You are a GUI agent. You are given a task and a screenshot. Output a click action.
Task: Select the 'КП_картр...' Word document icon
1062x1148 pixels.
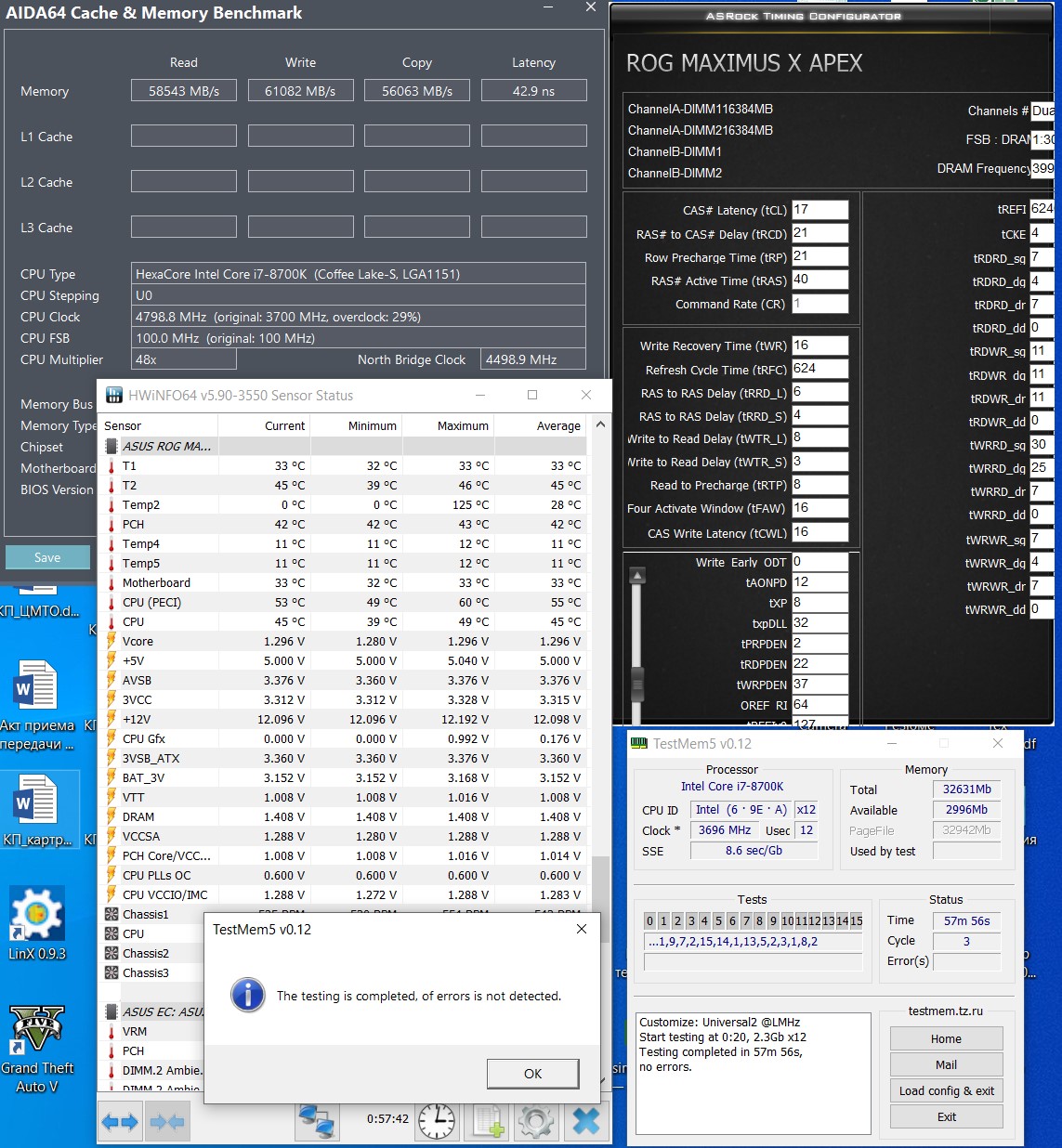point(36,808)
